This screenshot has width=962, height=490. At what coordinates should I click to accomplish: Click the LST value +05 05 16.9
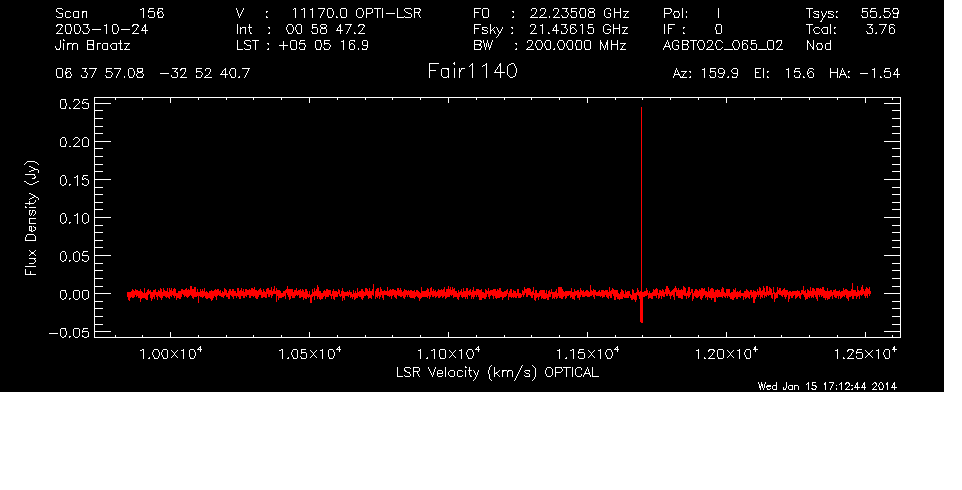pos(326,45)
